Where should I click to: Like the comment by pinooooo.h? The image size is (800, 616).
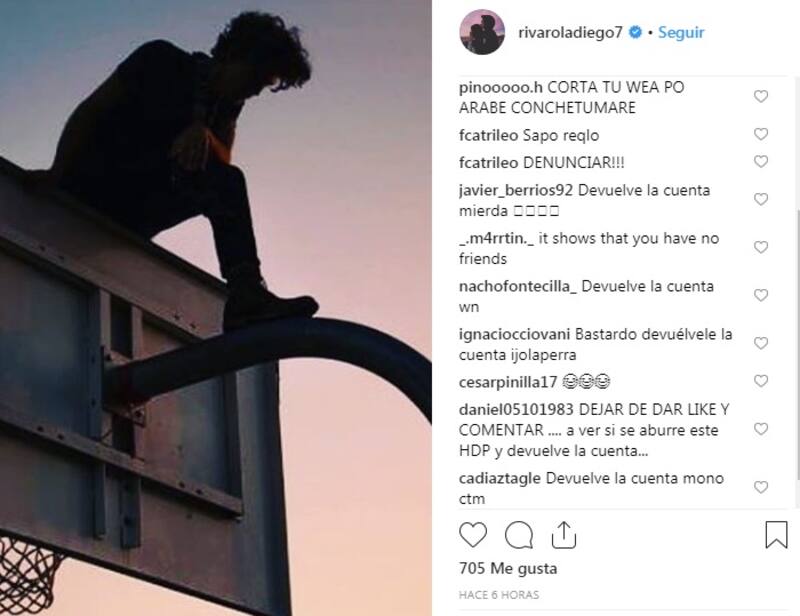tap(761, 96)
